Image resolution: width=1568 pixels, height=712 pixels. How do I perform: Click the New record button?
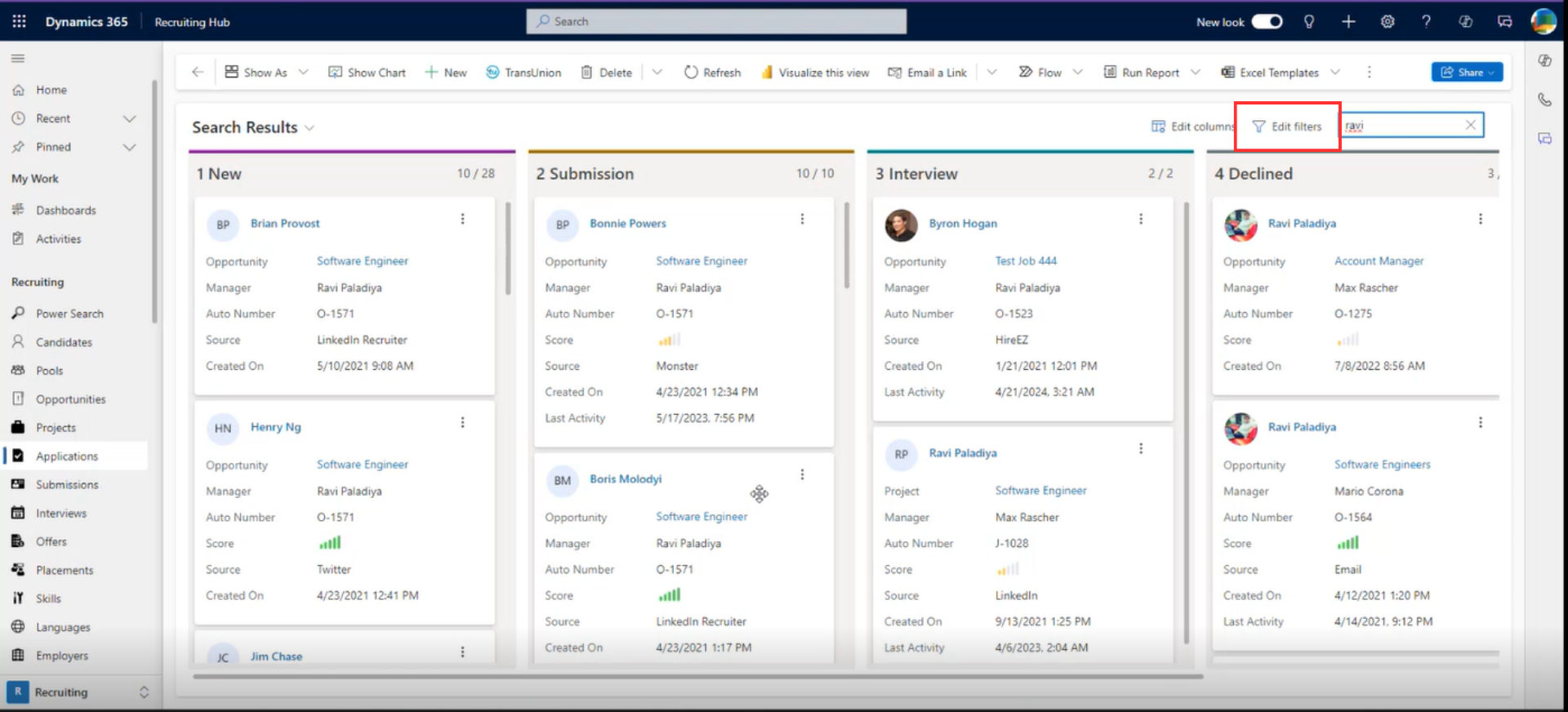click(x=446, y=72)
